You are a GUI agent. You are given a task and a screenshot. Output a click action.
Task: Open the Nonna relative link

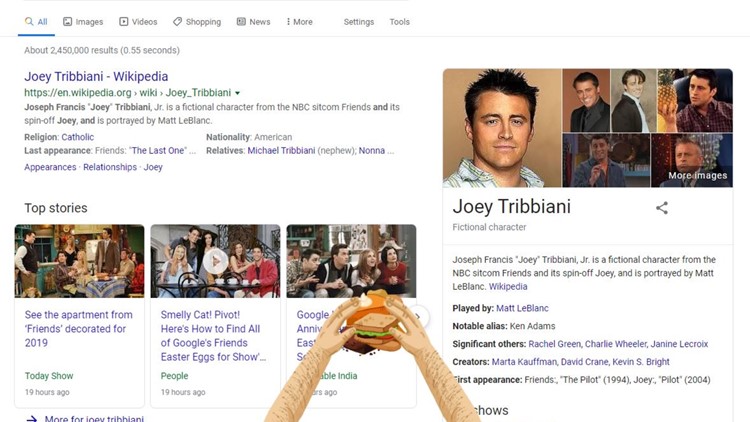pos(372,150)
